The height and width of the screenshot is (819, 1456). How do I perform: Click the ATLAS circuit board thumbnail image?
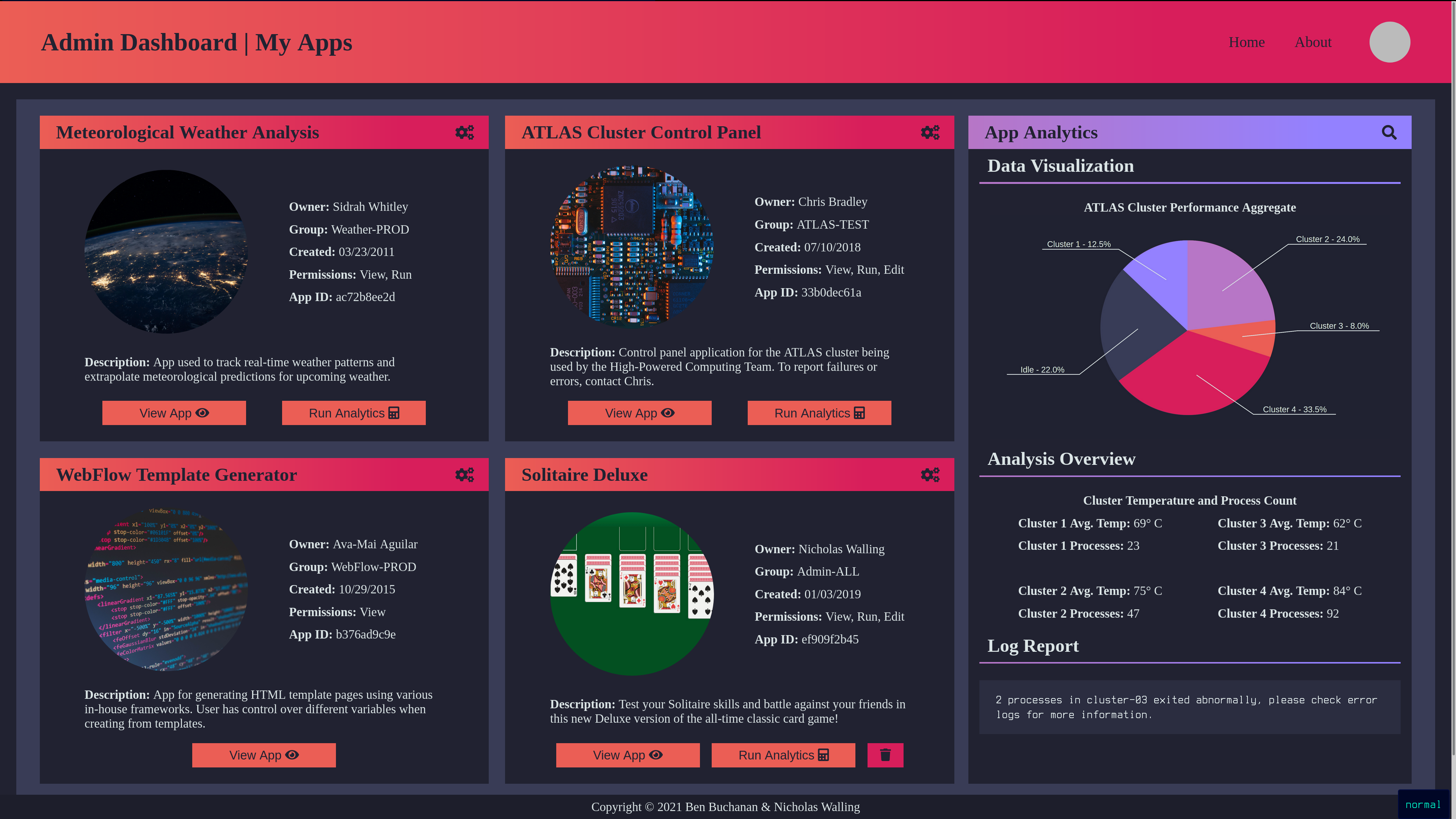631,246
